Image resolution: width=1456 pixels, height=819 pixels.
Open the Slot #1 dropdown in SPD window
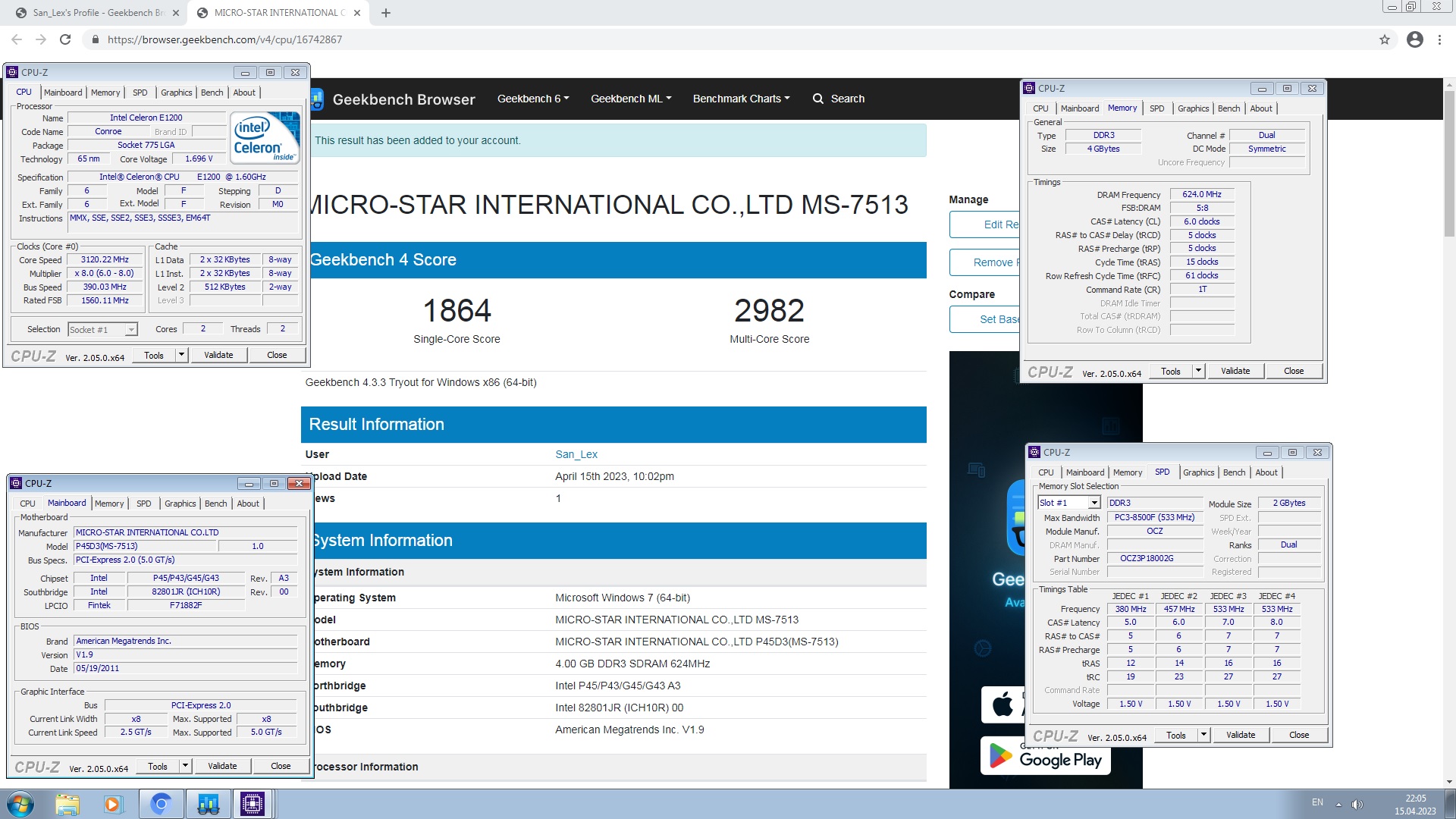[1094, 503]
